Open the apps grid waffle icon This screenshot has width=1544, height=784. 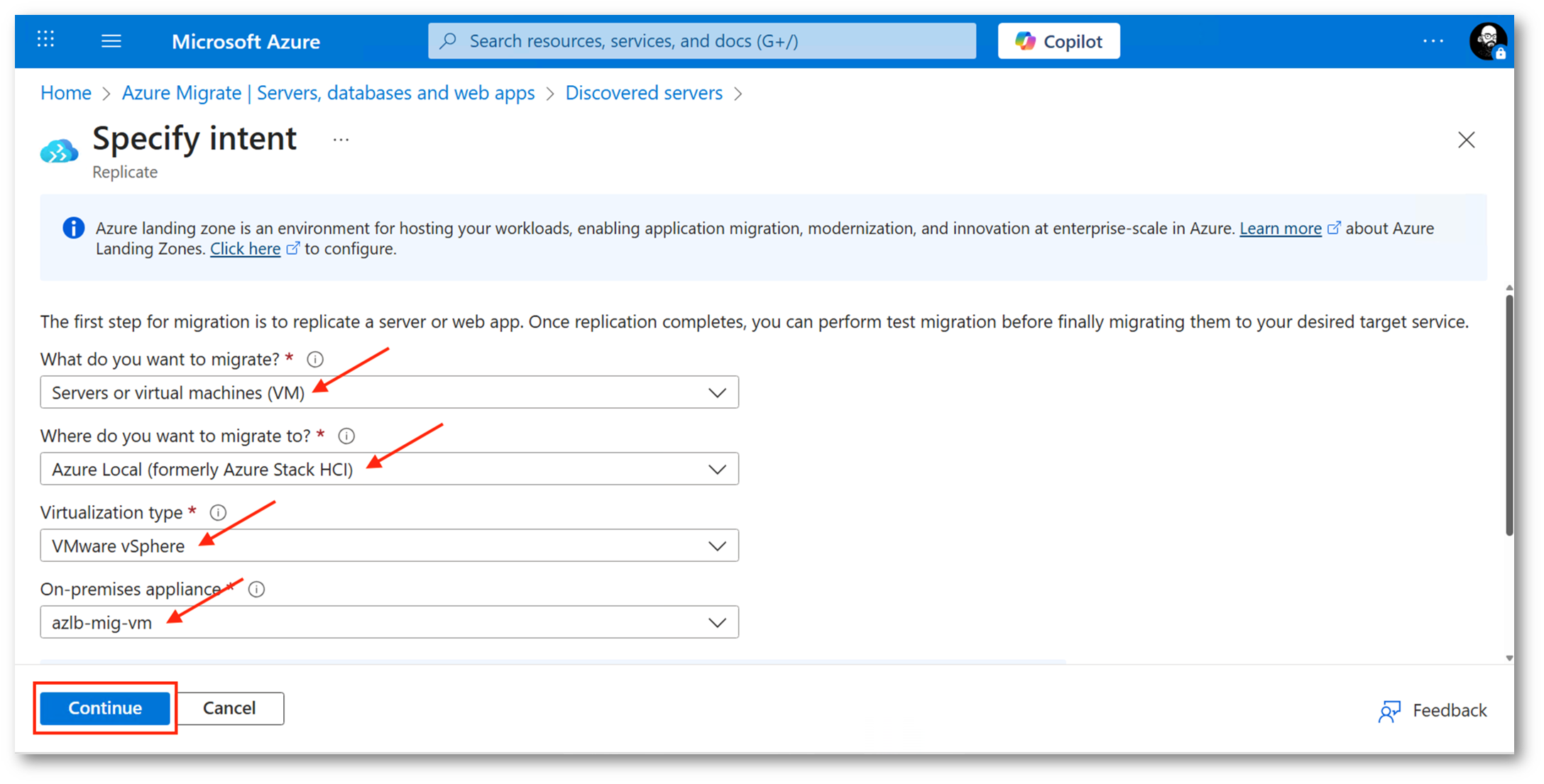tap(46, 40)
